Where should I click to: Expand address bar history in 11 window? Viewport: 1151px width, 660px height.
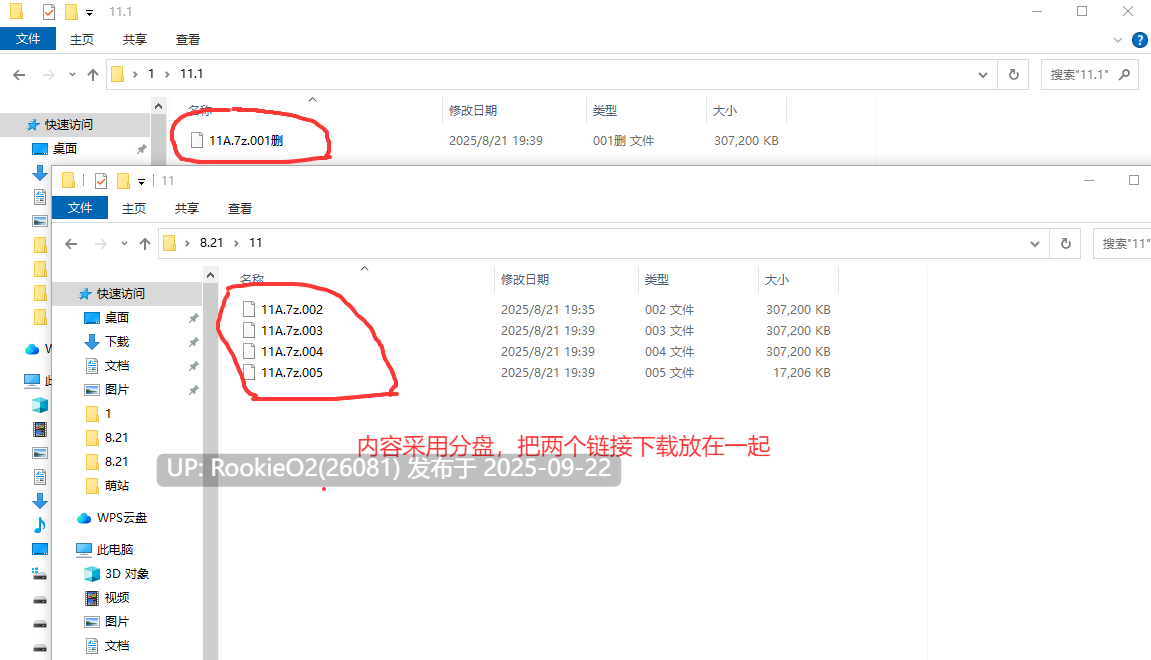click(1034, 244)
